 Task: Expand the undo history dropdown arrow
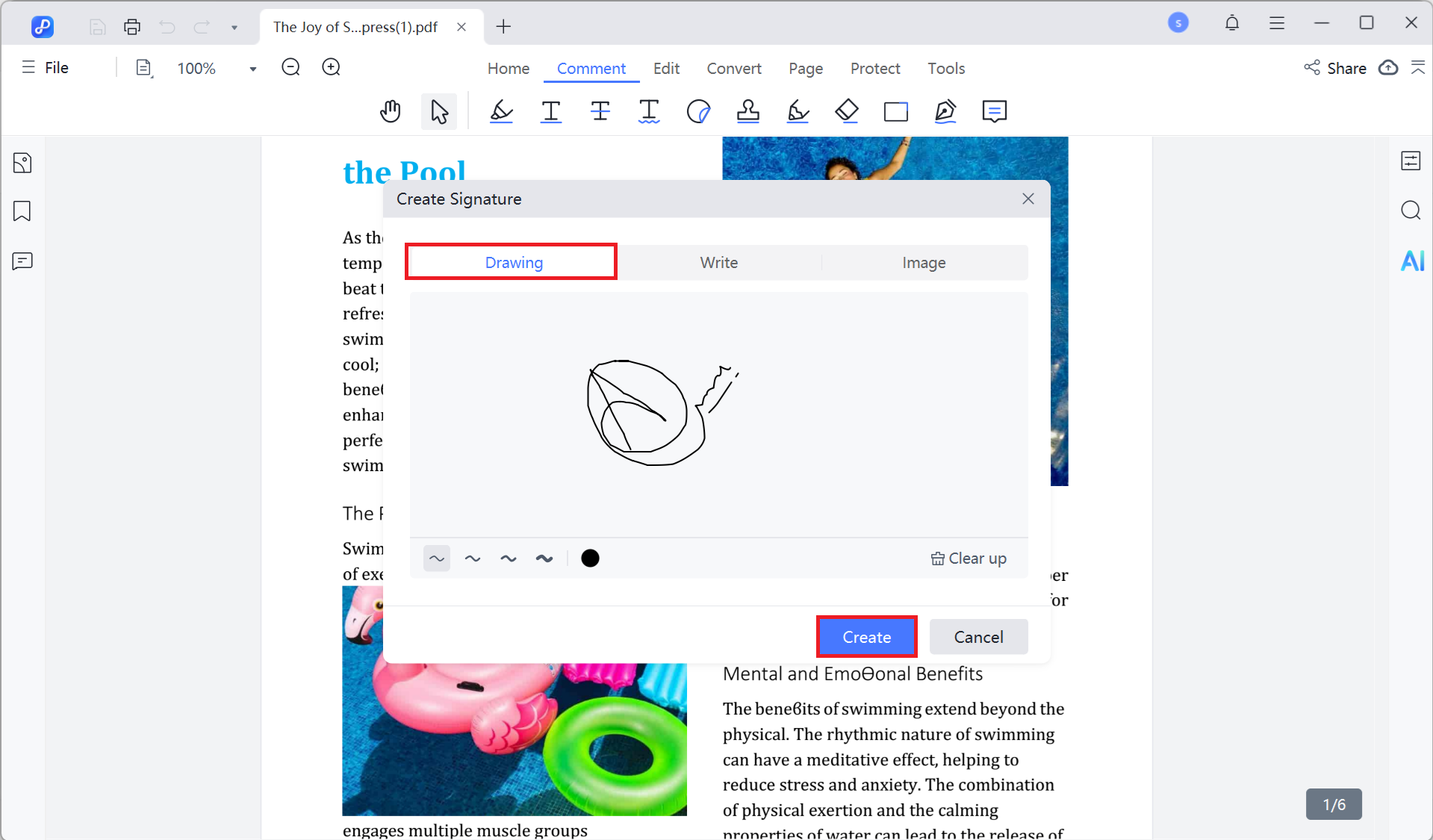234,27
